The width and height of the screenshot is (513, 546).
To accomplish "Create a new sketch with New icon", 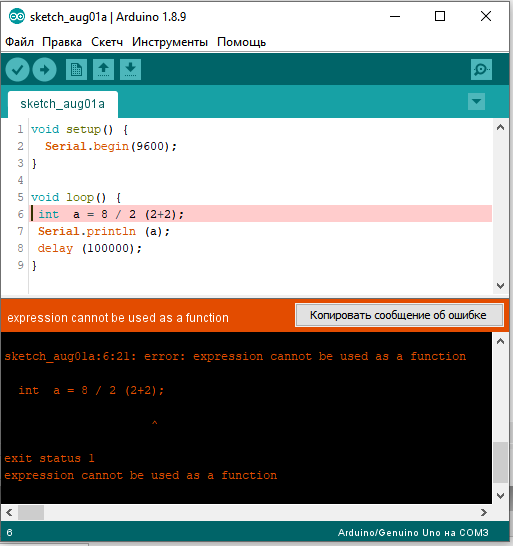I will tap(76, 70).
